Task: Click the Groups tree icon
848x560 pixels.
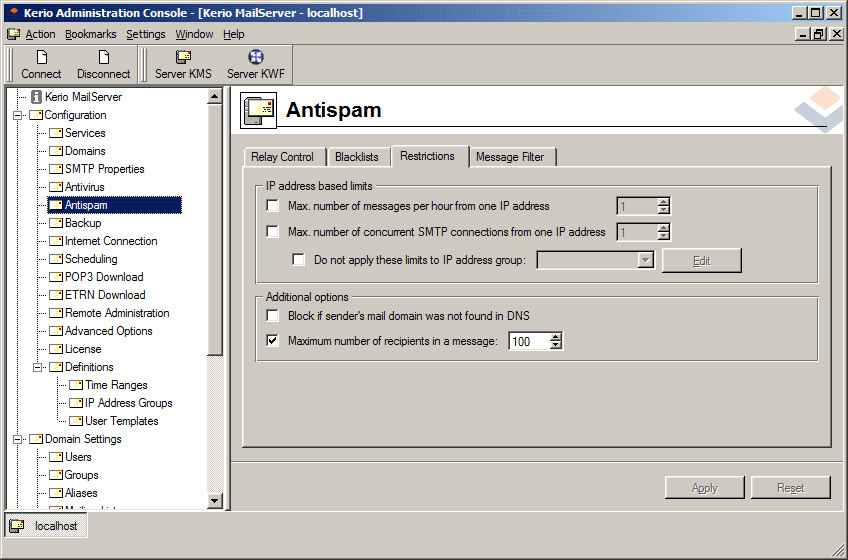Action: (x=56, y=475)
